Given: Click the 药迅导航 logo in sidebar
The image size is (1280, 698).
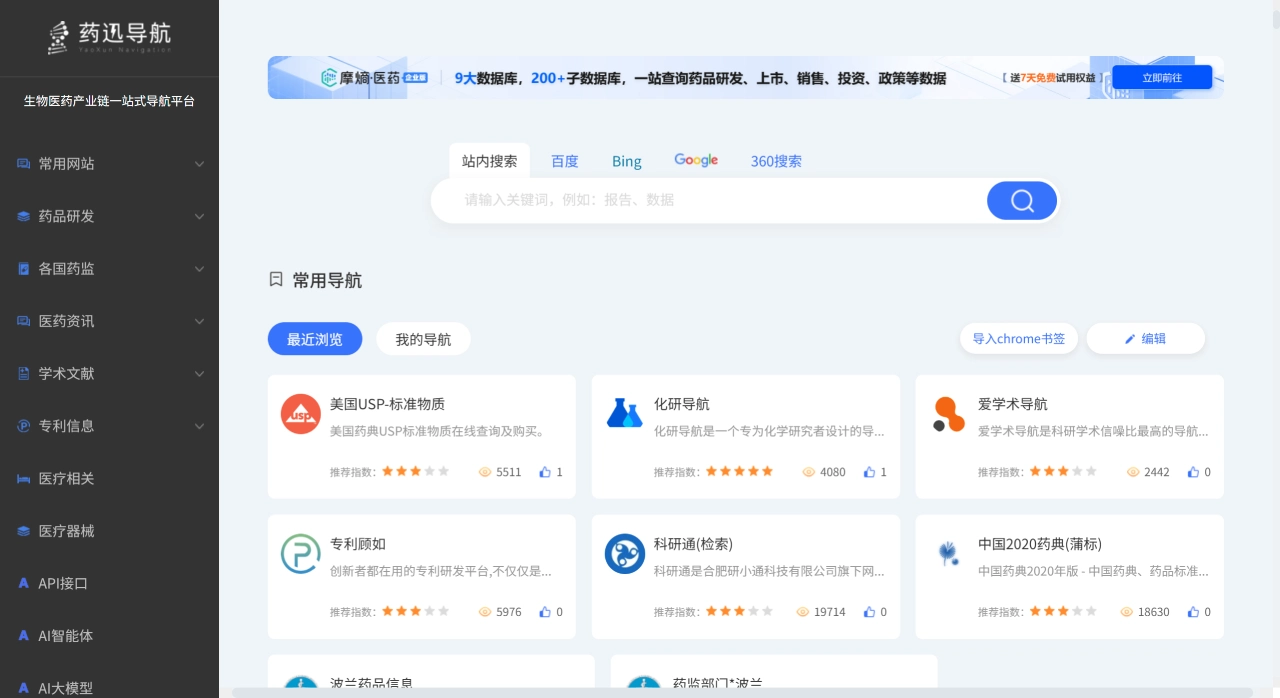Looking at the screenshot, I should coord(109,37).
